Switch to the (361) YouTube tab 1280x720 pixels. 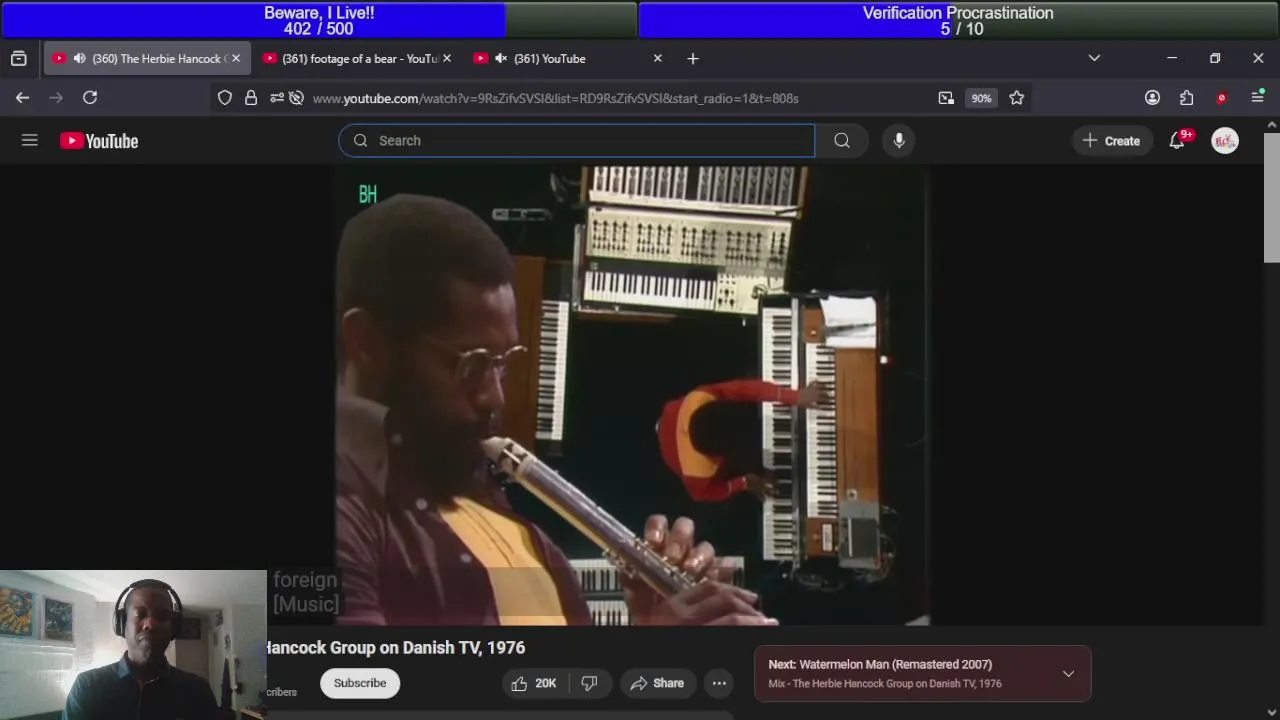(568, 58)
